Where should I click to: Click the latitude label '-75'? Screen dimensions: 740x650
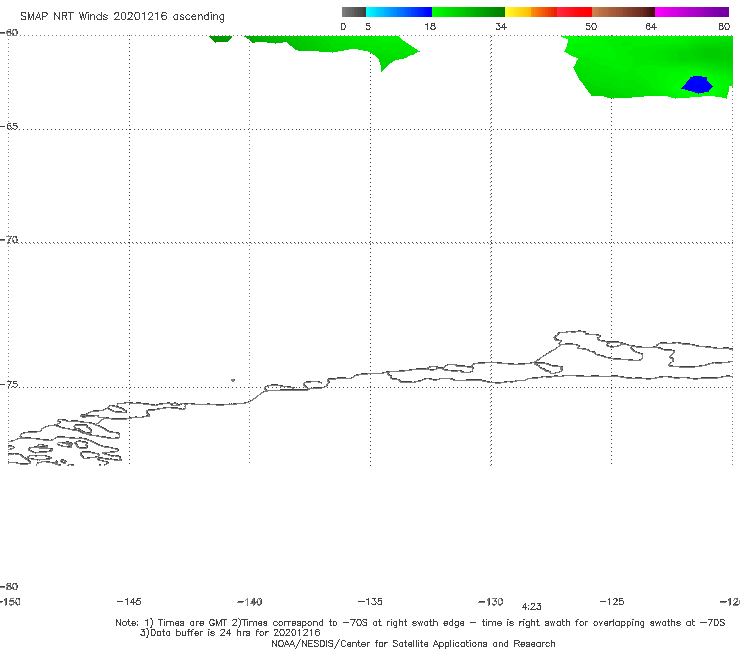coord(9,385)
